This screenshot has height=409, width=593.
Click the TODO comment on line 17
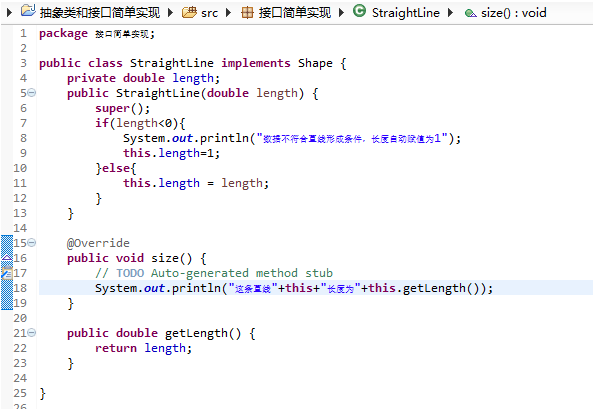click(x=214, y=273)
